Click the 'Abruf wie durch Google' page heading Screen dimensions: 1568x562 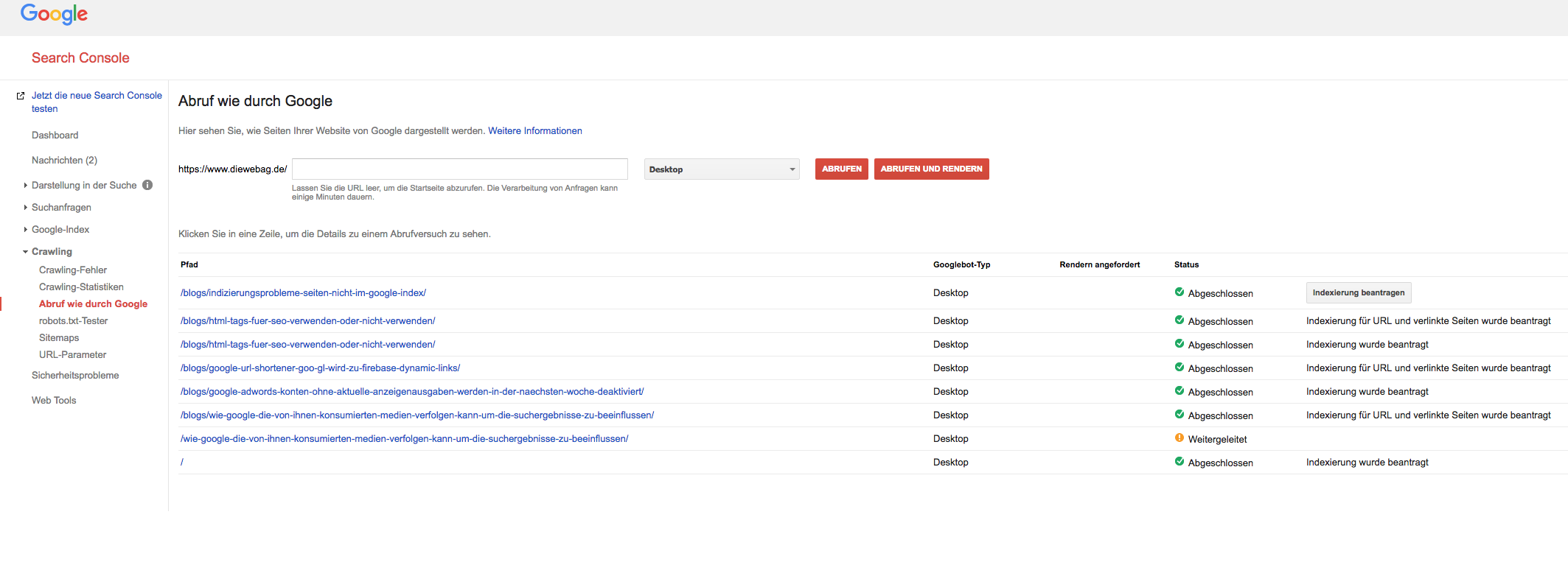(x=255, y=101)
